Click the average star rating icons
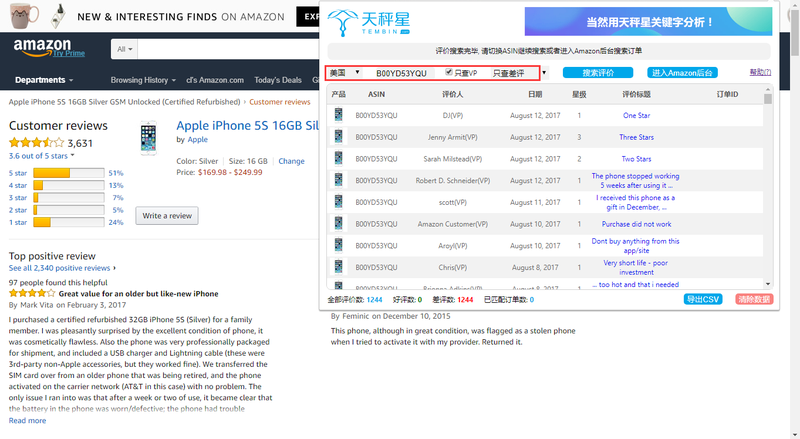The width and height of the screenshot is (800, 439). (36, 143)
